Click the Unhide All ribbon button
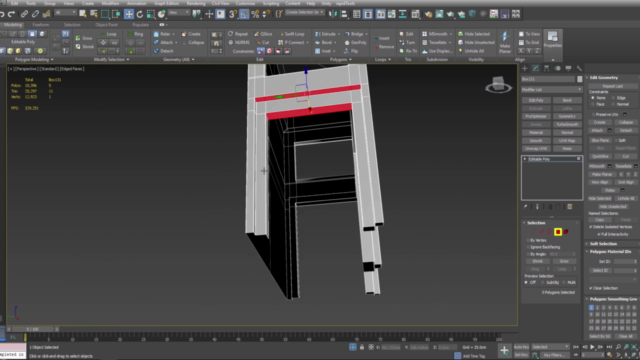Viewport: 640px width, 360px height. pos(471,51)
